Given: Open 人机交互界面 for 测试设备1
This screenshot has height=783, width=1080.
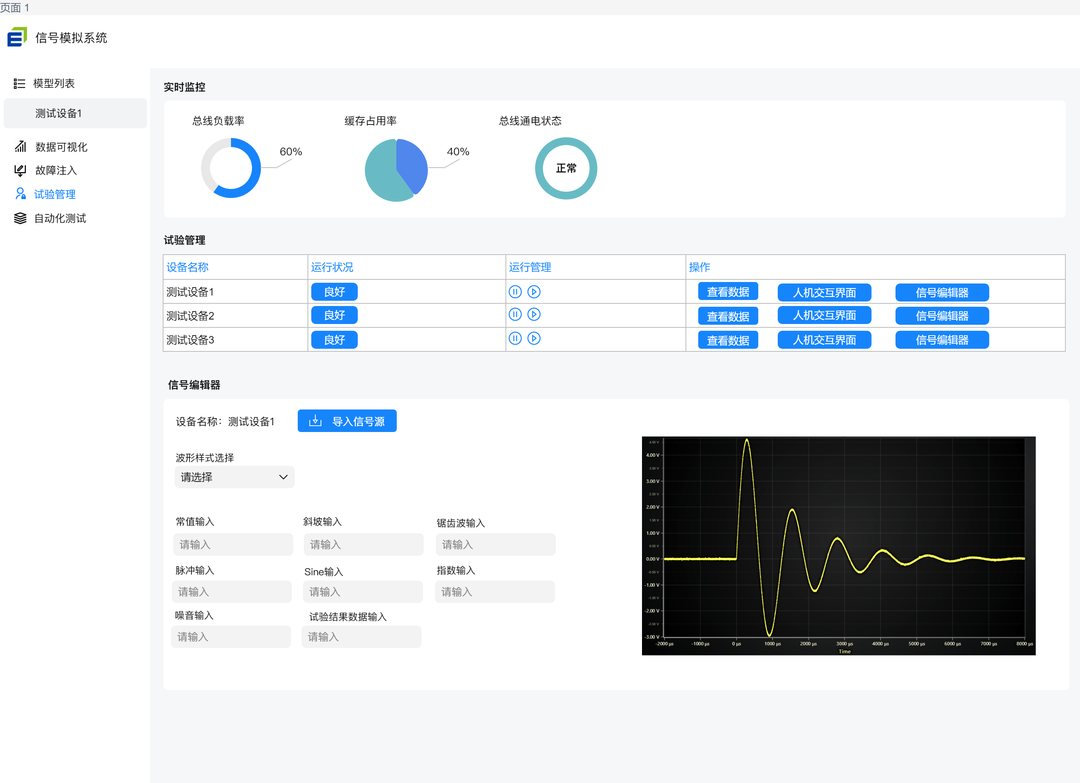Looking at the screenshot, I should (824, 292).
